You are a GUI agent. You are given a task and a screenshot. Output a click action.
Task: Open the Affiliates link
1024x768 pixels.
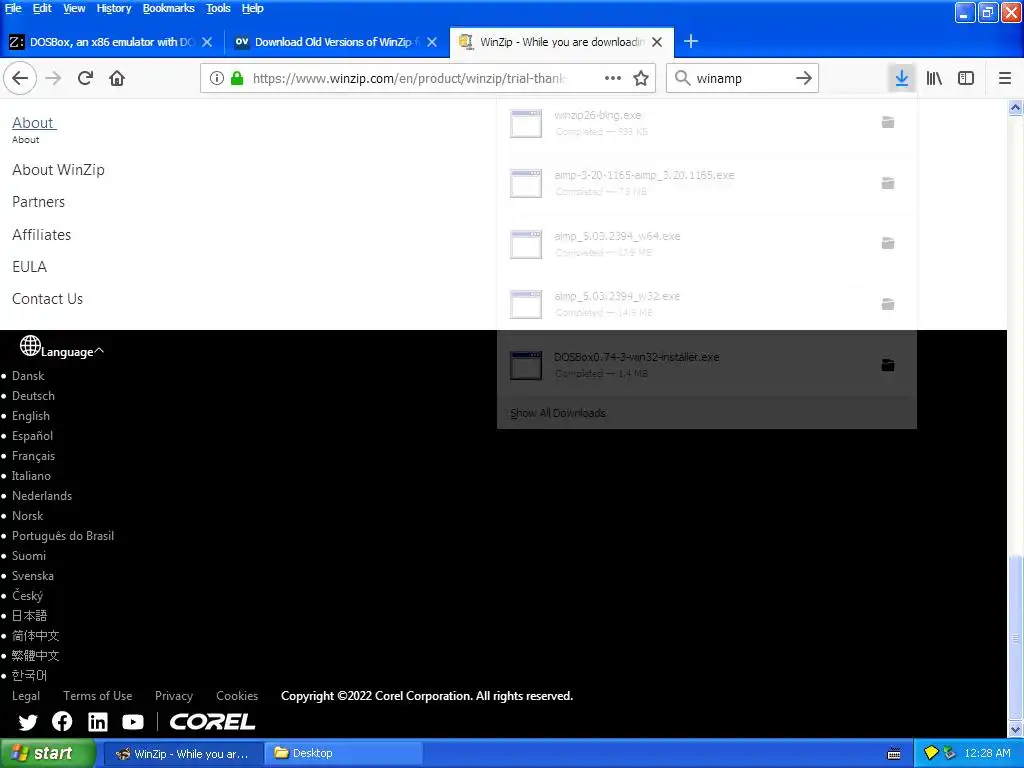[x=41, y=234]
